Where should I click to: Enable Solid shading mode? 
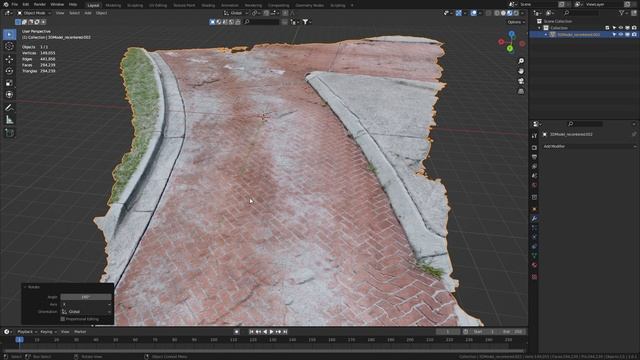[x=503, y=13]
